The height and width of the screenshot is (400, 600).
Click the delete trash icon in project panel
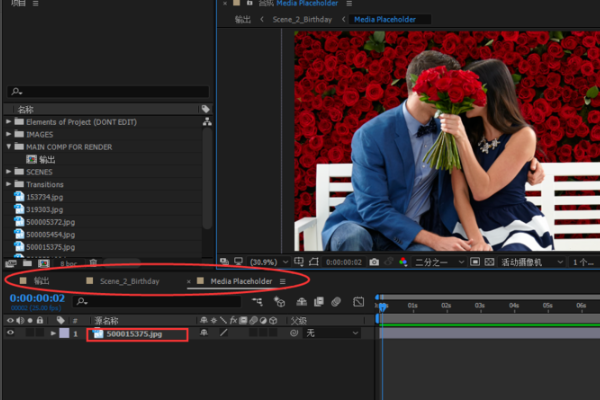pyautogui.click(x=93, y=262)
